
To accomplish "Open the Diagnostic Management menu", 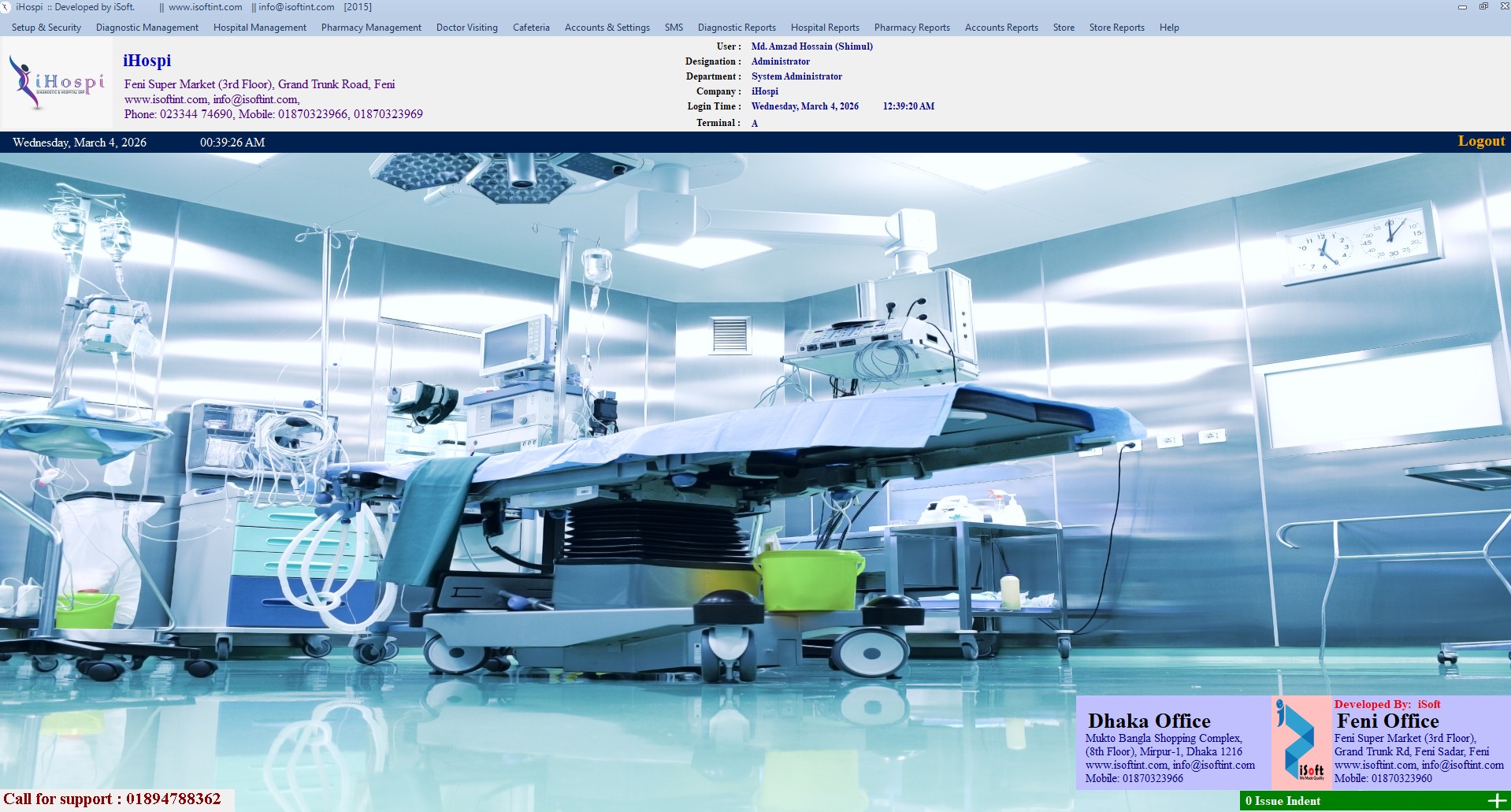I will pos(147,28).
